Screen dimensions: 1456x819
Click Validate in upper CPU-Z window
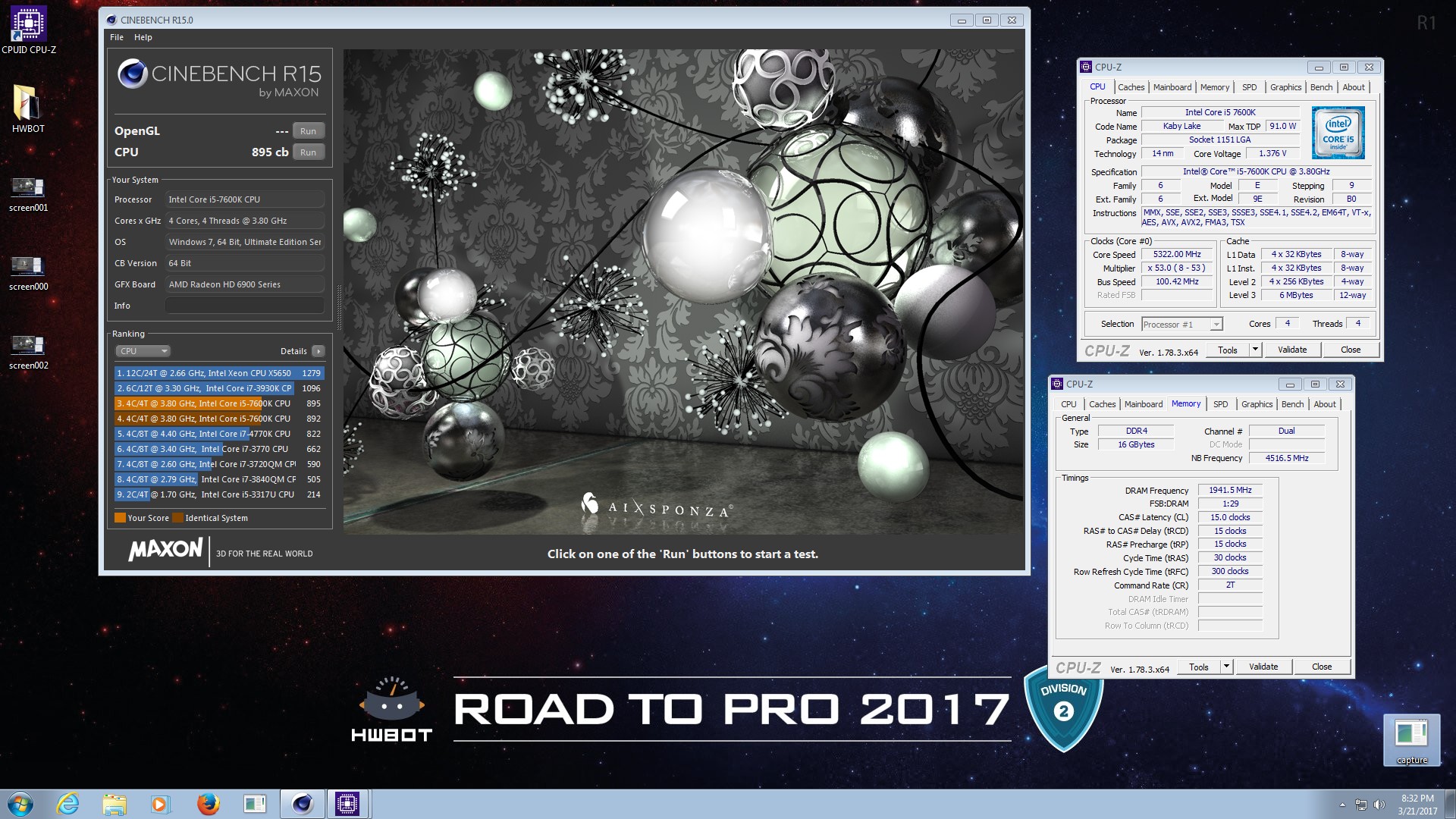(x=1292, y=350)
